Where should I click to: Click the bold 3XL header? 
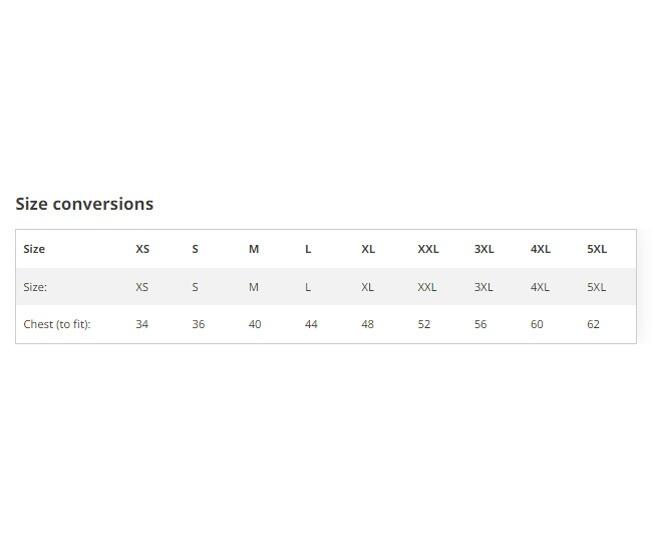click(484, 249)
